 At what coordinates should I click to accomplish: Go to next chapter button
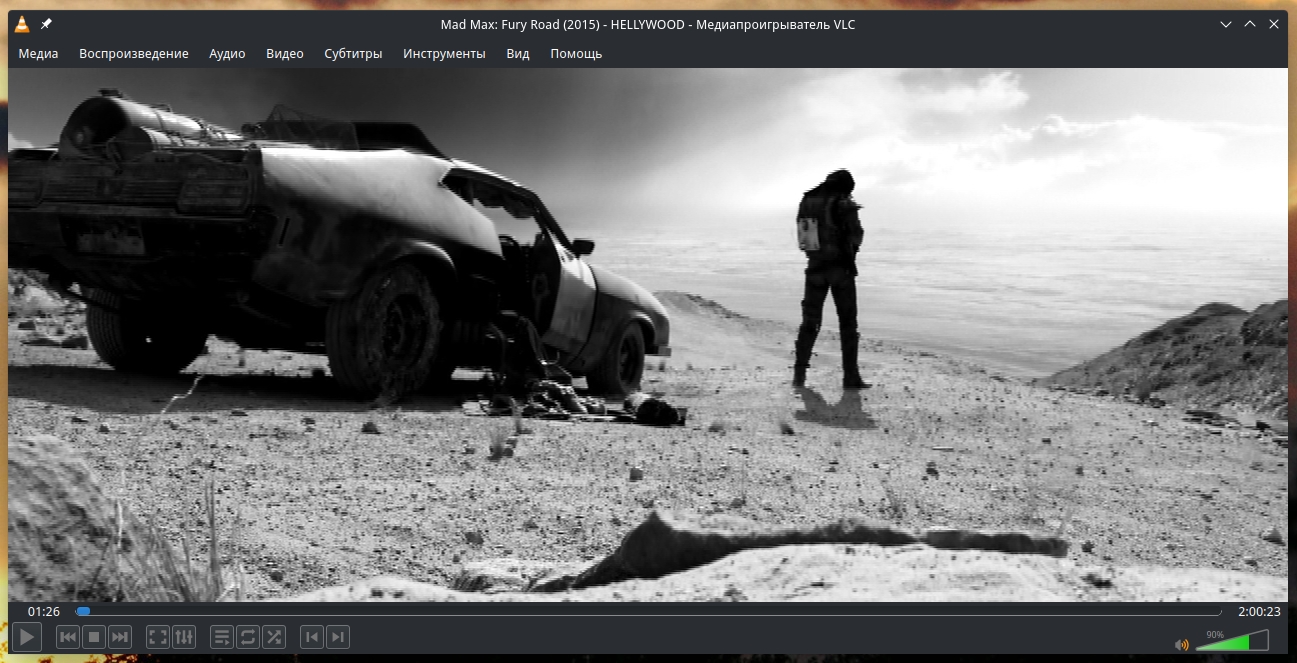click(338, 637)
